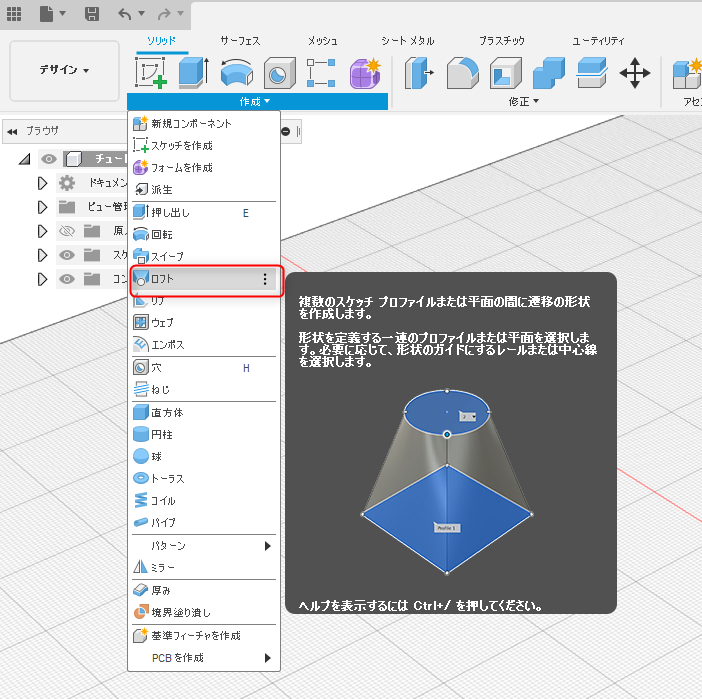Open the PCB を作成 submenu
Screen dimensions: 702x699
(x=204, y=658)
